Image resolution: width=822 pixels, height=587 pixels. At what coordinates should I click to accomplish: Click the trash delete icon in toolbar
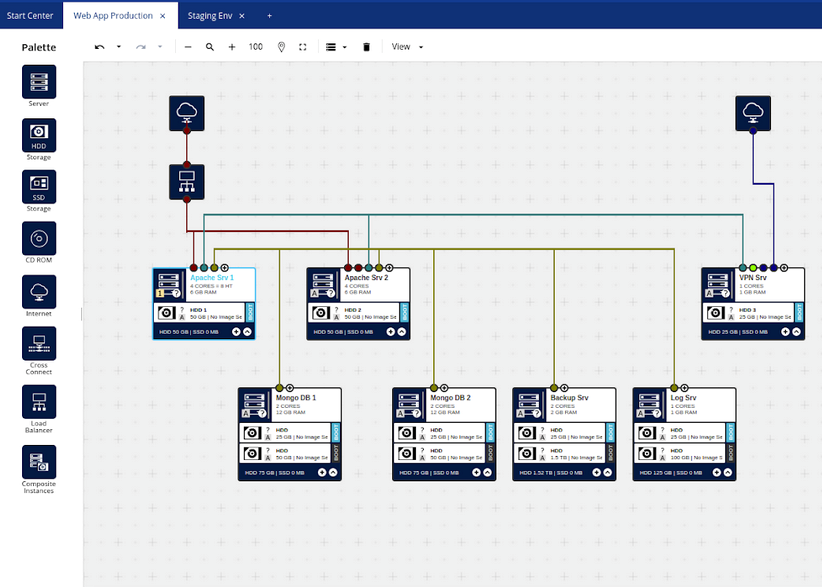click(x=366, y=47)
